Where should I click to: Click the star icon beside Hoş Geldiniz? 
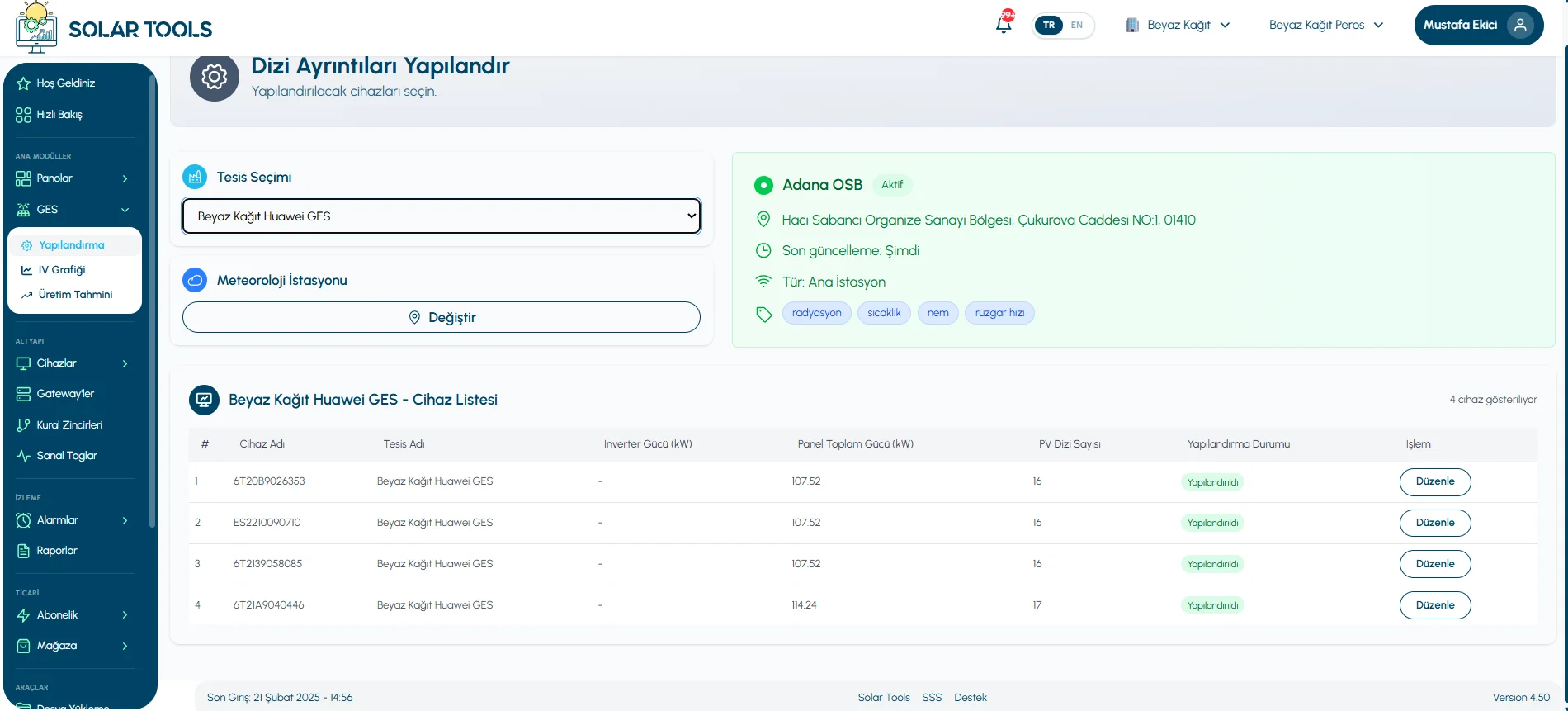[x=23, y=83]
